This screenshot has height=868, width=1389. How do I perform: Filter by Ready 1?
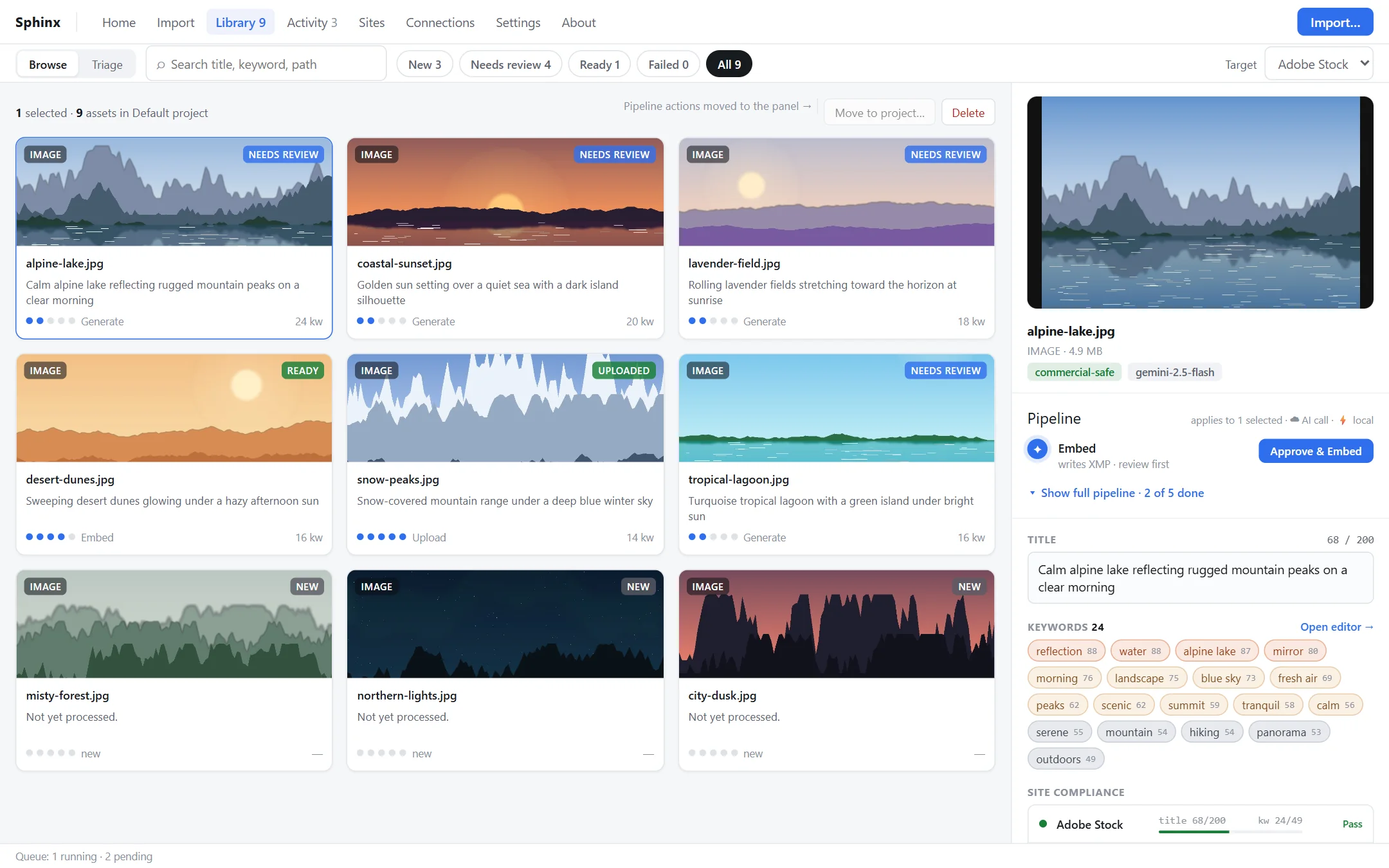[599, 64]
